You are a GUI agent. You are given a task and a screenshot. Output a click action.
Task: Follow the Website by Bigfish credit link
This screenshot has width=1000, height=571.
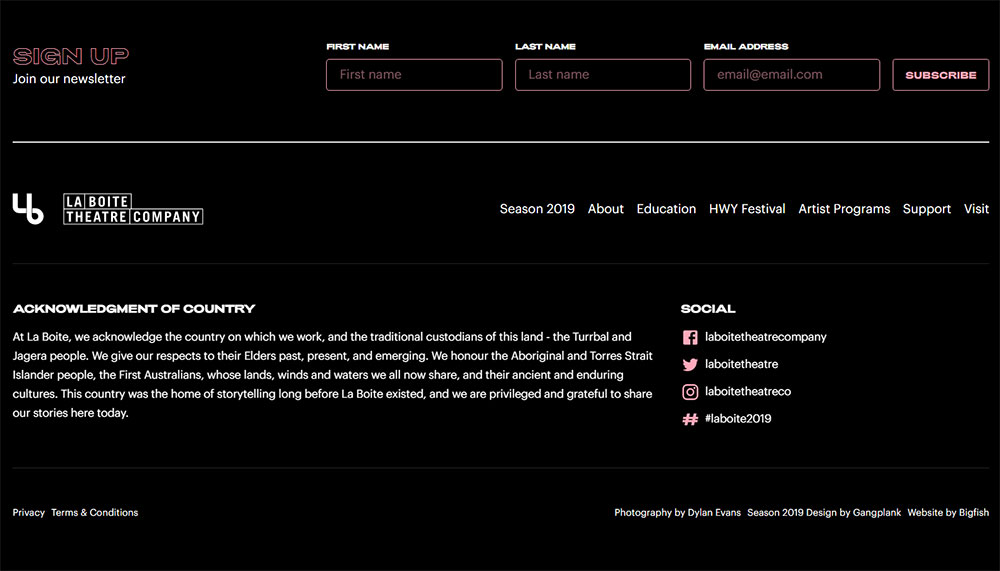coord(948,513)
